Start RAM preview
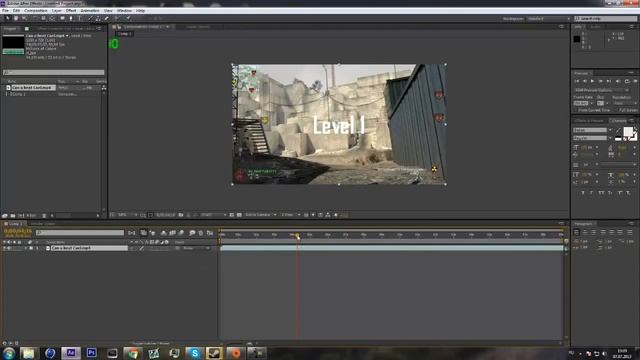 (635, 81)
